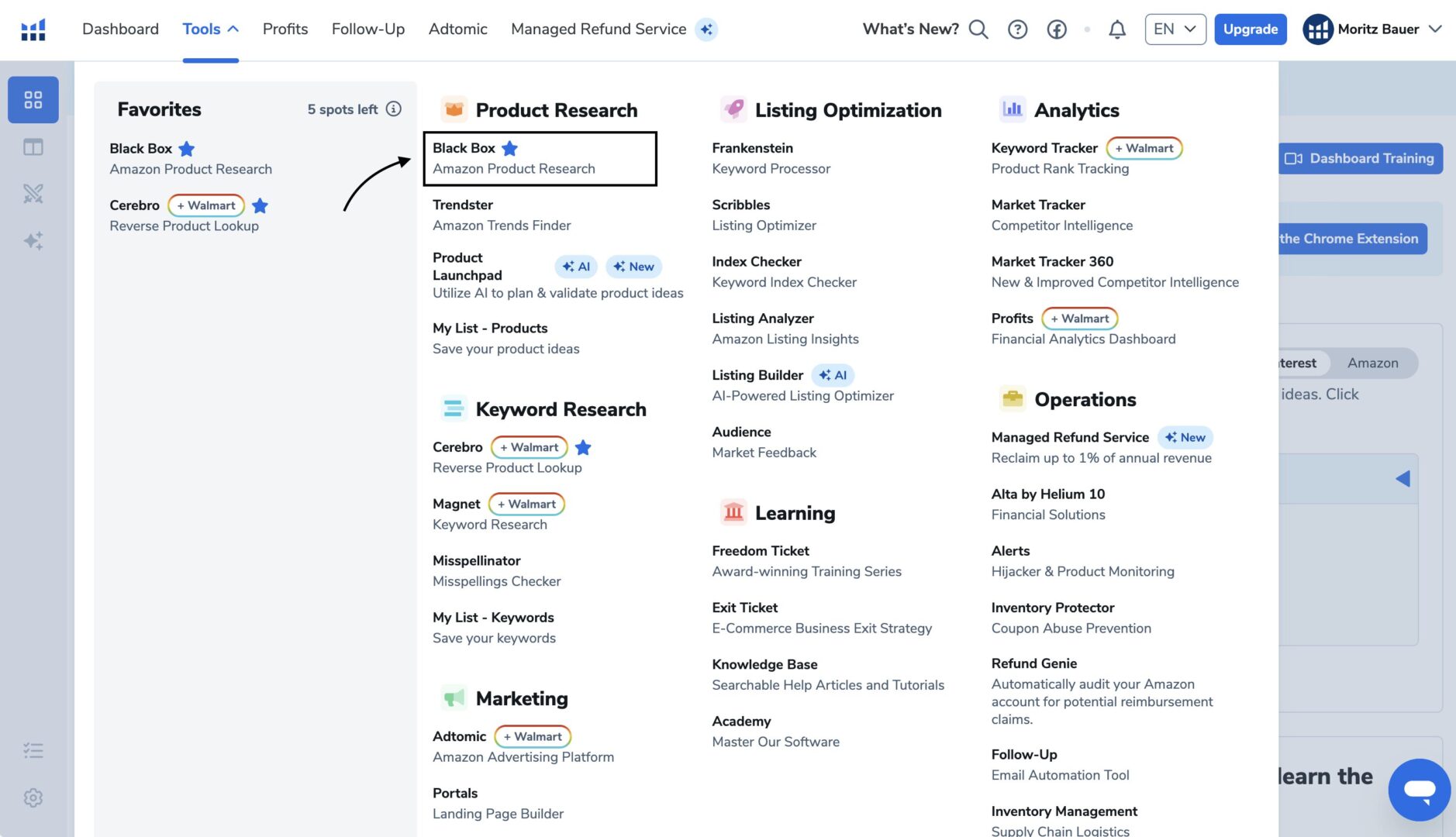The height and width of the screenshot is (837, 1456).
Task: Click the Dashboard Training button
Action: pyautogui.click(x=1360, y=158)
